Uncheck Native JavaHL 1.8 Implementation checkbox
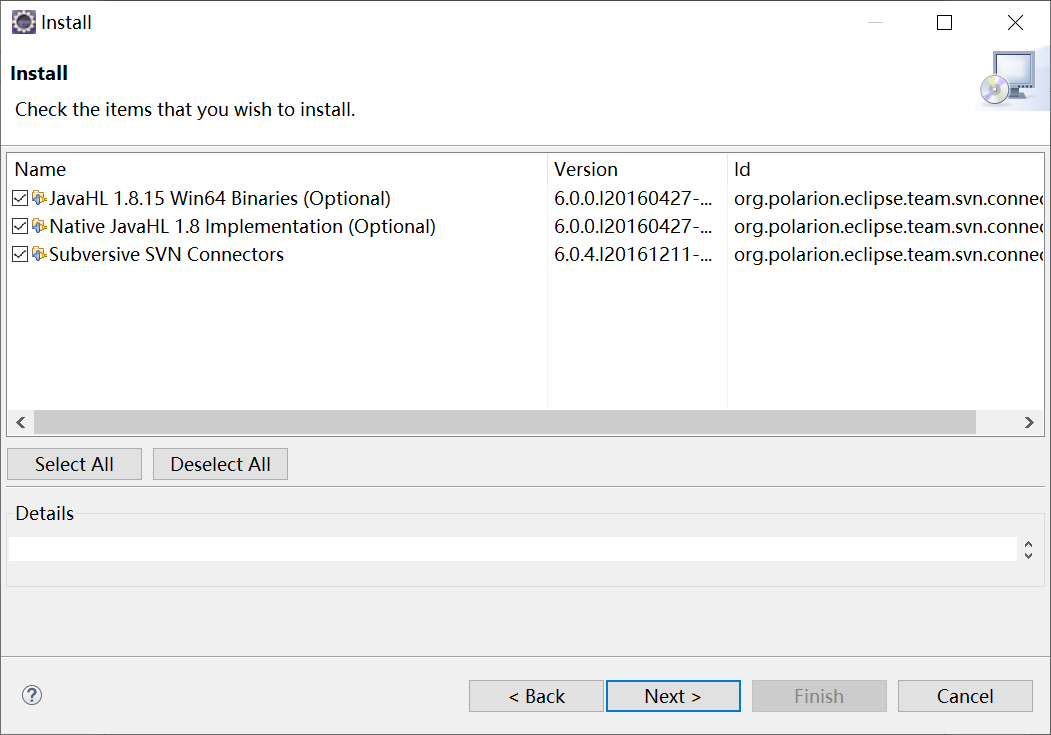Screen dimensions: 1051x735 click(x=20, y=226)
